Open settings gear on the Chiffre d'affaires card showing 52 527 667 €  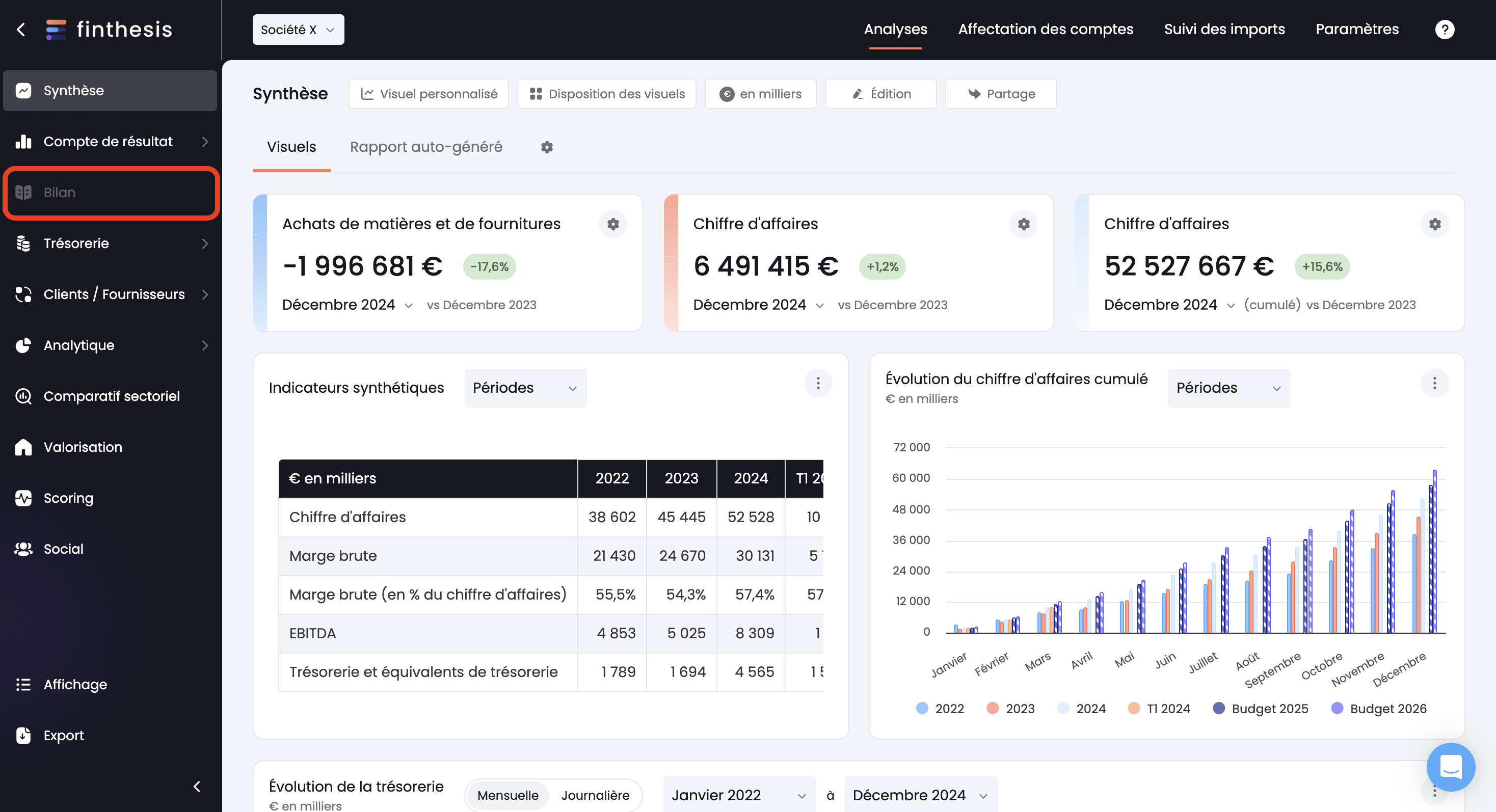[1434, 224]
